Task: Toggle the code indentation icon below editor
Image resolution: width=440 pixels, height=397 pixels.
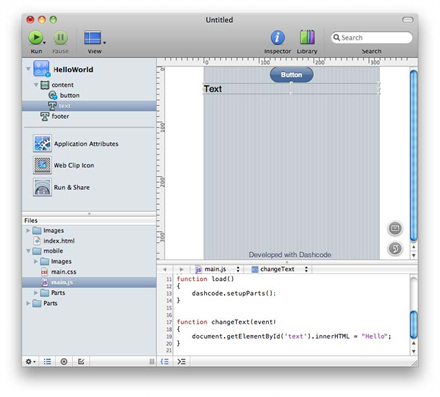Action: click(x=165, y=361)
